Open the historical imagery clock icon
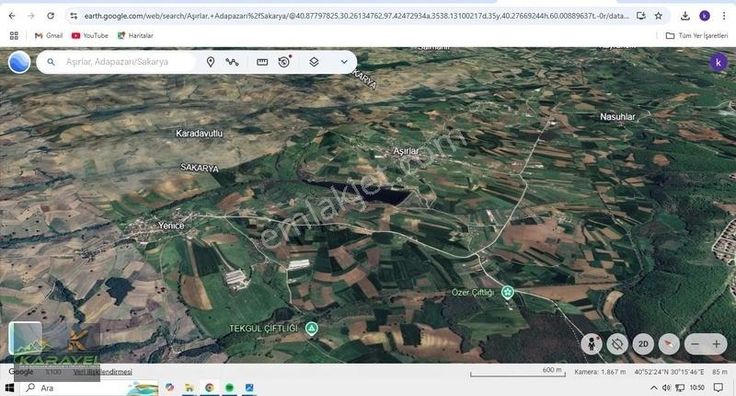736x396 pixels. tap(284, 61)
